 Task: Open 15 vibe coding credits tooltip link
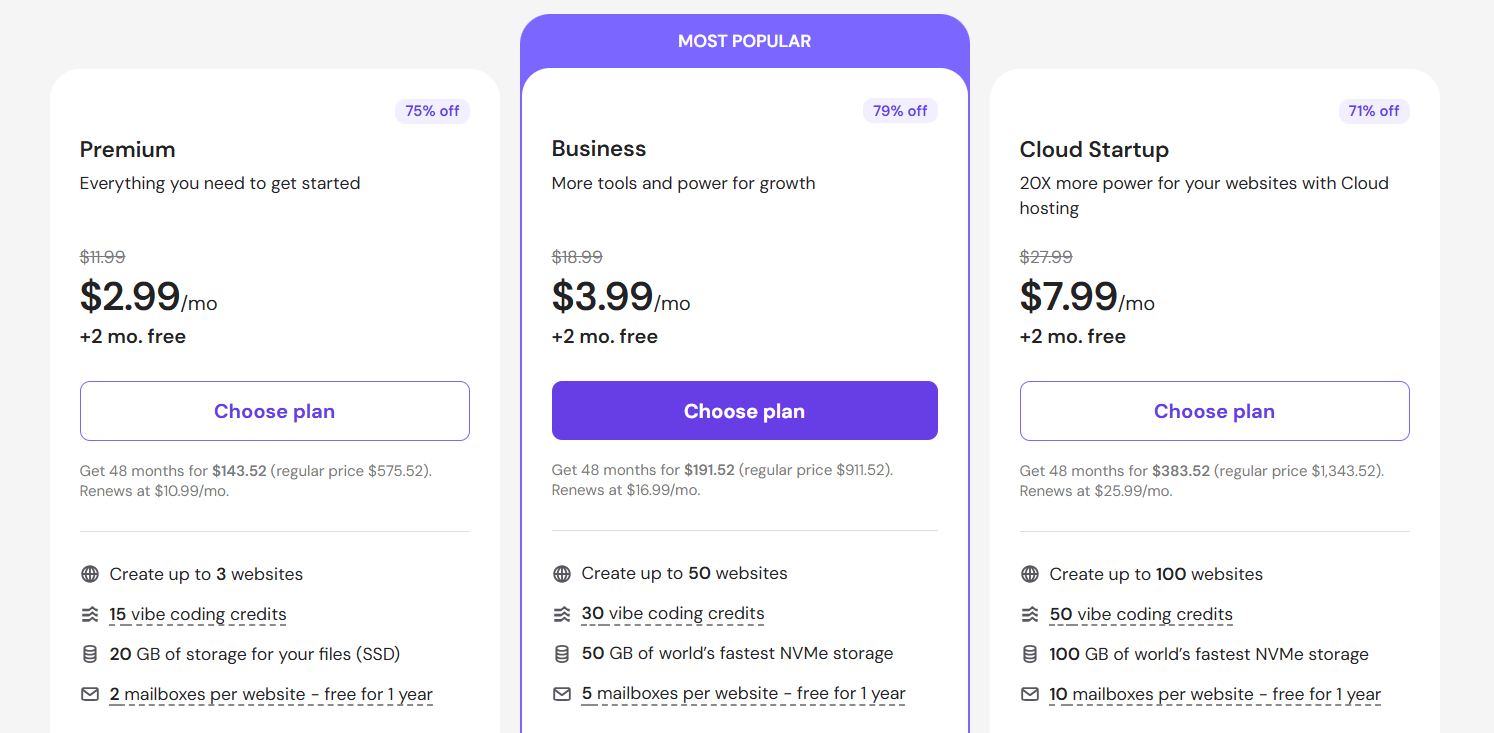pos(198,614)
